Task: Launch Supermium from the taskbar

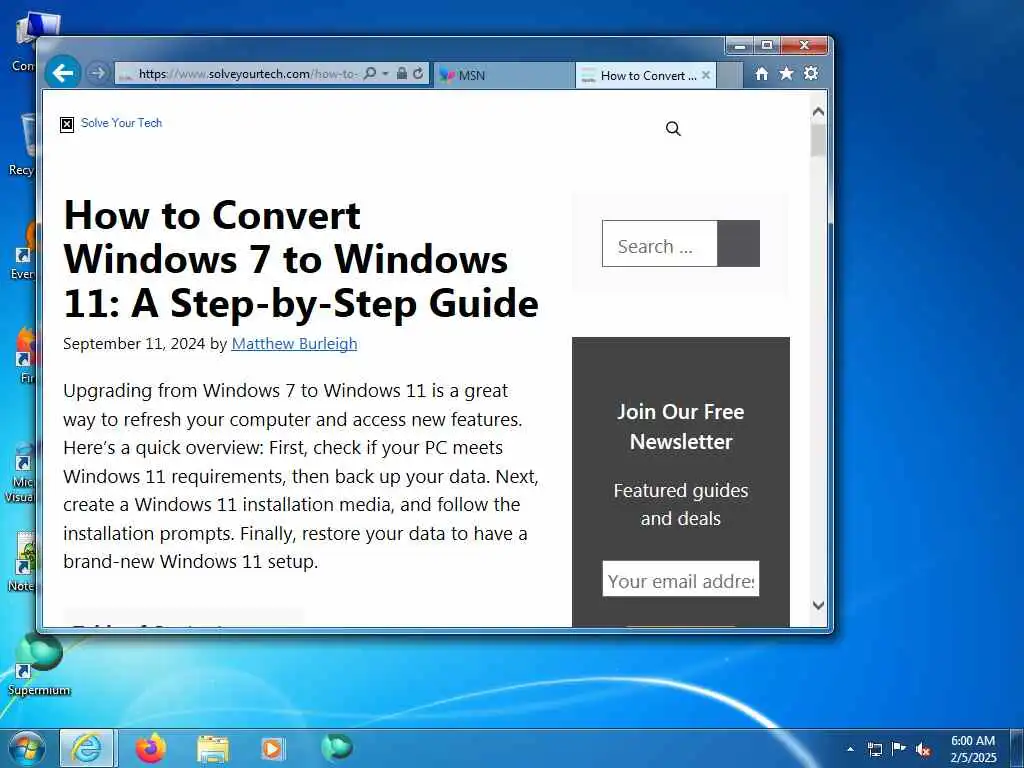Action: pos(337,748)
